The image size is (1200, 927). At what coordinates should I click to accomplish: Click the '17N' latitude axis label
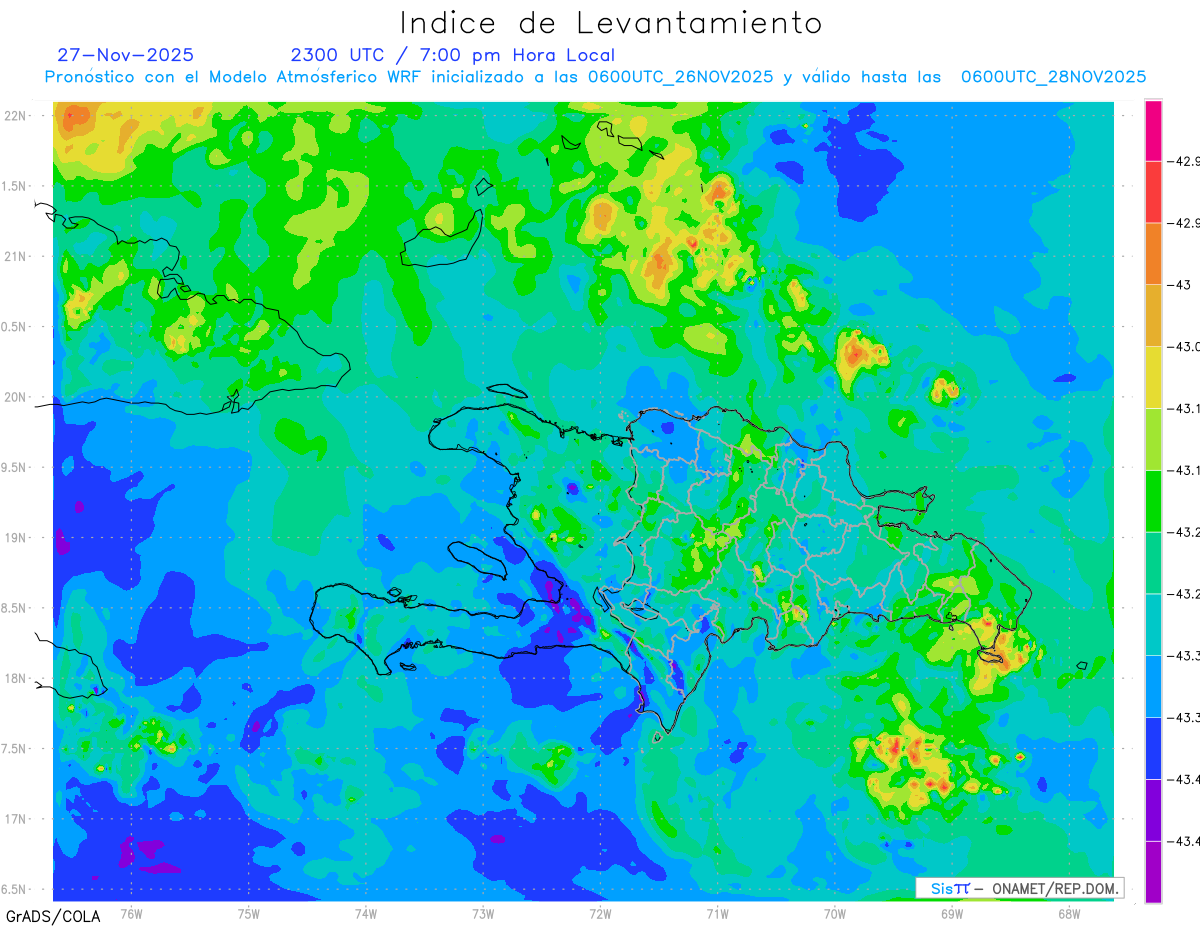(16, 819)
